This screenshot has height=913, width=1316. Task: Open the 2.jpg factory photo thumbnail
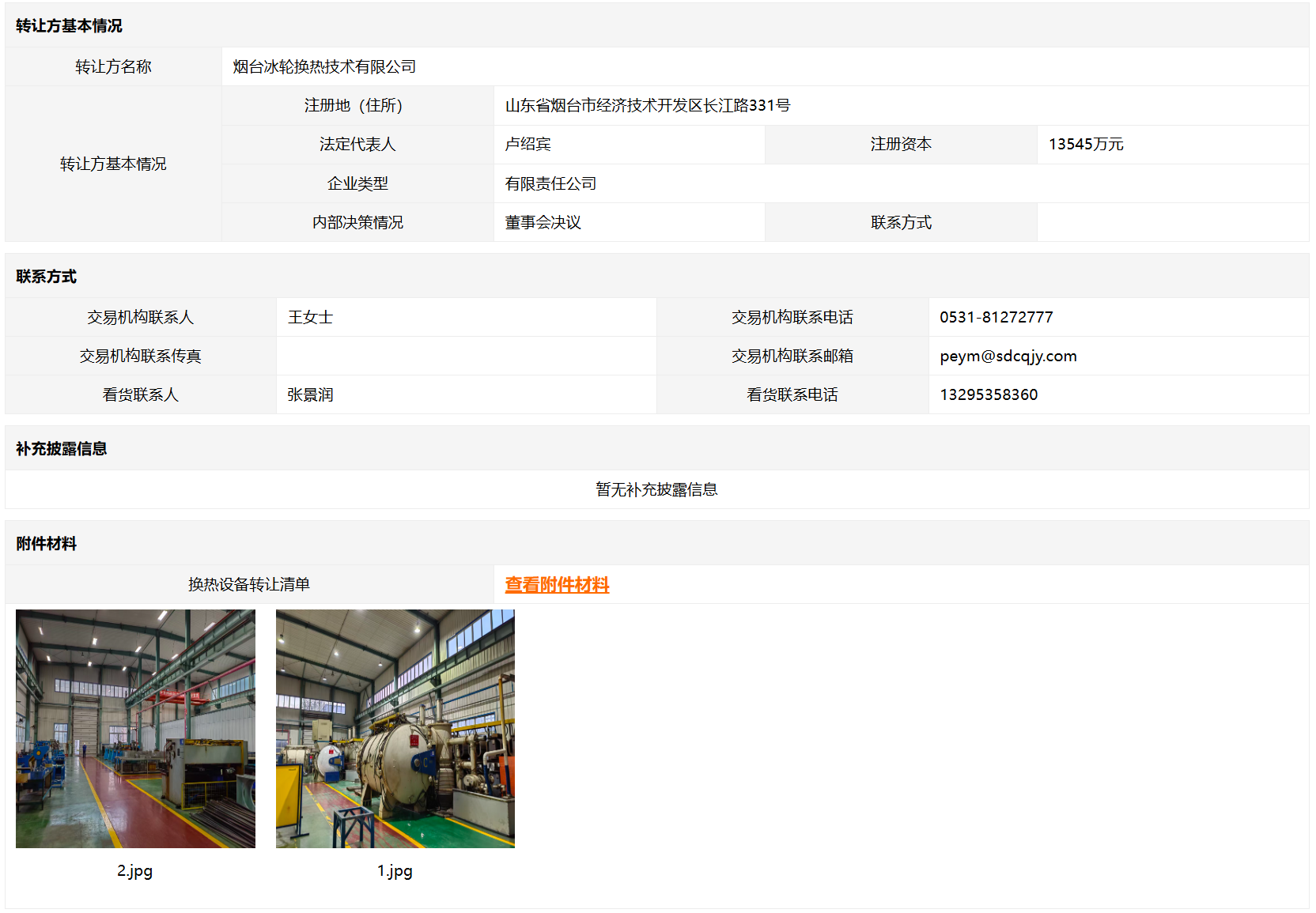pyautogui.click(x=135, y=728)
